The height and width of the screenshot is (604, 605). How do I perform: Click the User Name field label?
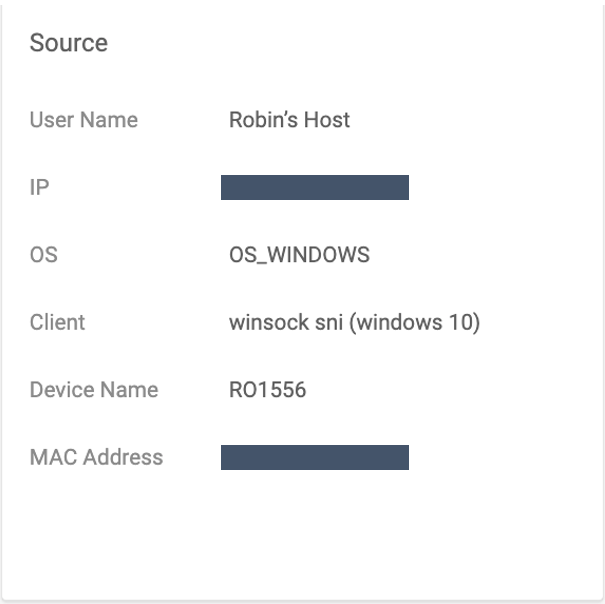point(83,120)
